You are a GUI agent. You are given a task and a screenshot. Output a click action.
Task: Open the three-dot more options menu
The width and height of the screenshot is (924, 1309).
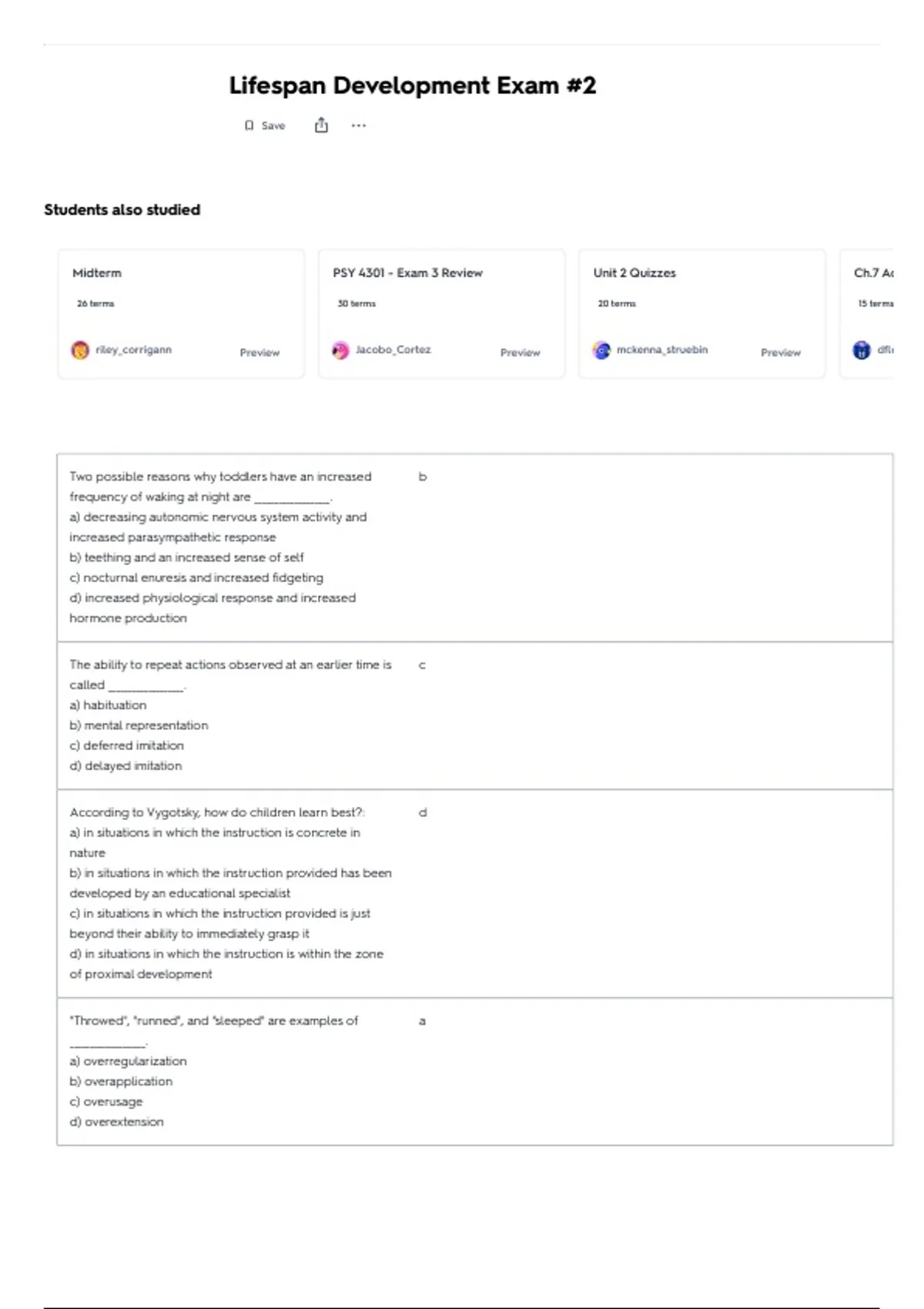[x=359, y=126]
